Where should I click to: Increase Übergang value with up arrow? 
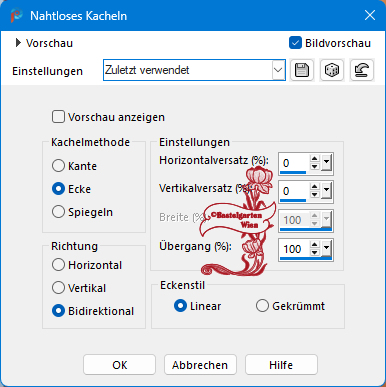pos(315,245)
